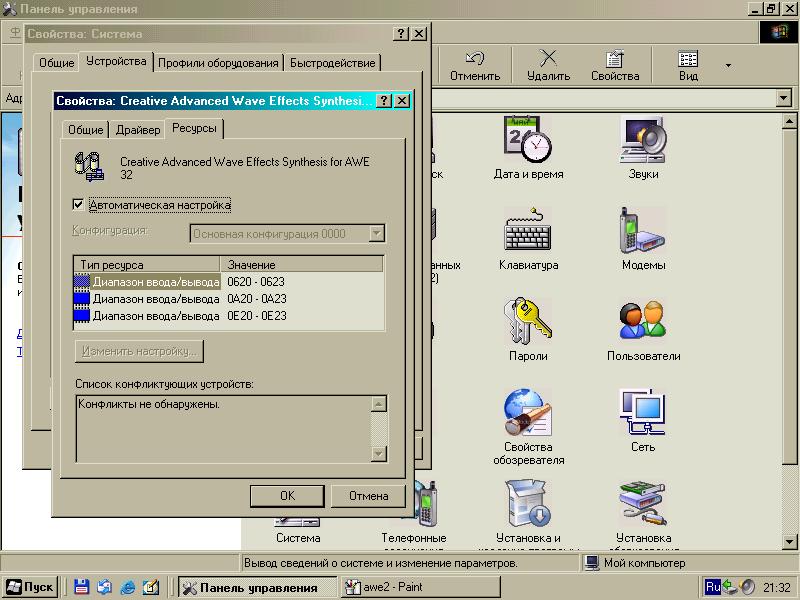The width and height of the screenshot is (800, 600).
Task: Click the save disk quick launch icon
Action: tap(81, 587)
